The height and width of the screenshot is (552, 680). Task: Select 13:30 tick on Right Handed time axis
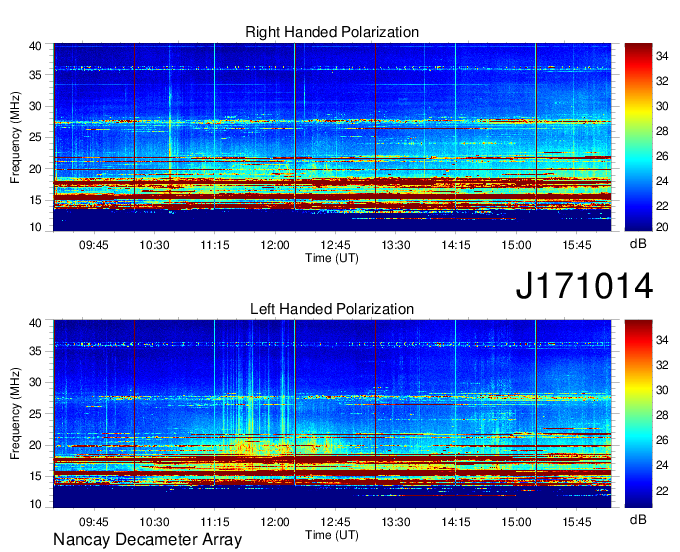(396, 245)
